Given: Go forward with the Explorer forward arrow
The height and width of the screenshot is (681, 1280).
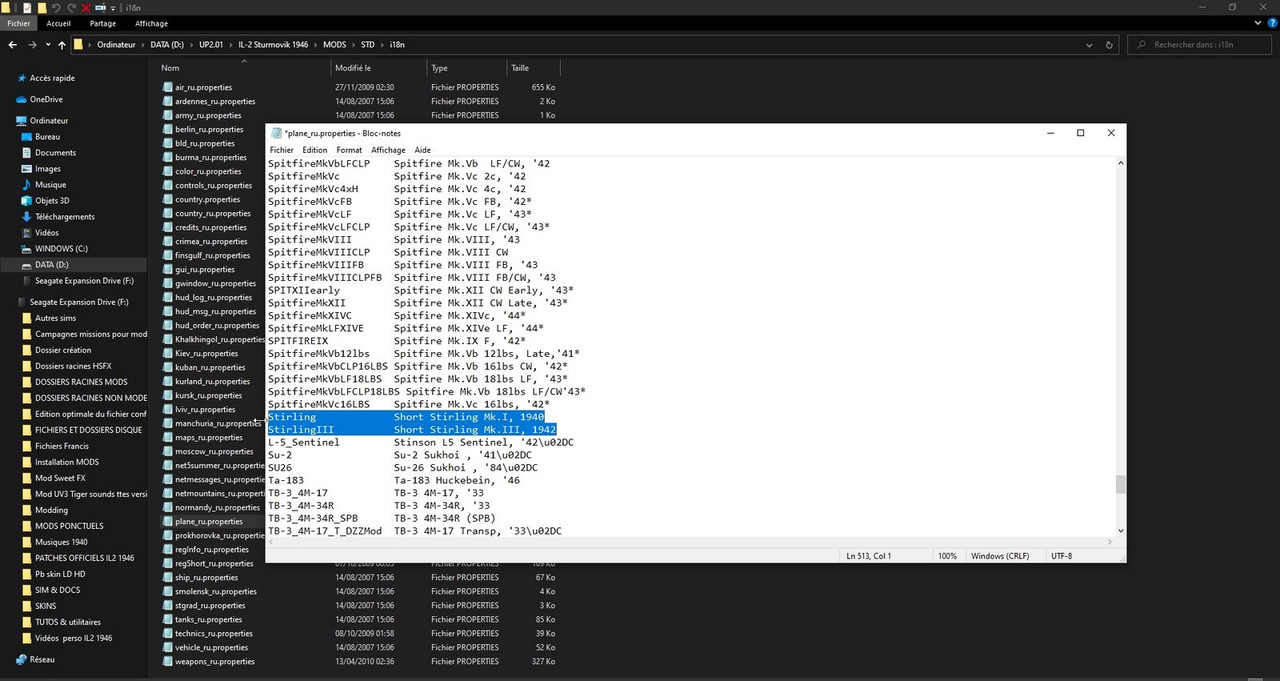Looking at the screenshot, I should point(33,45).
